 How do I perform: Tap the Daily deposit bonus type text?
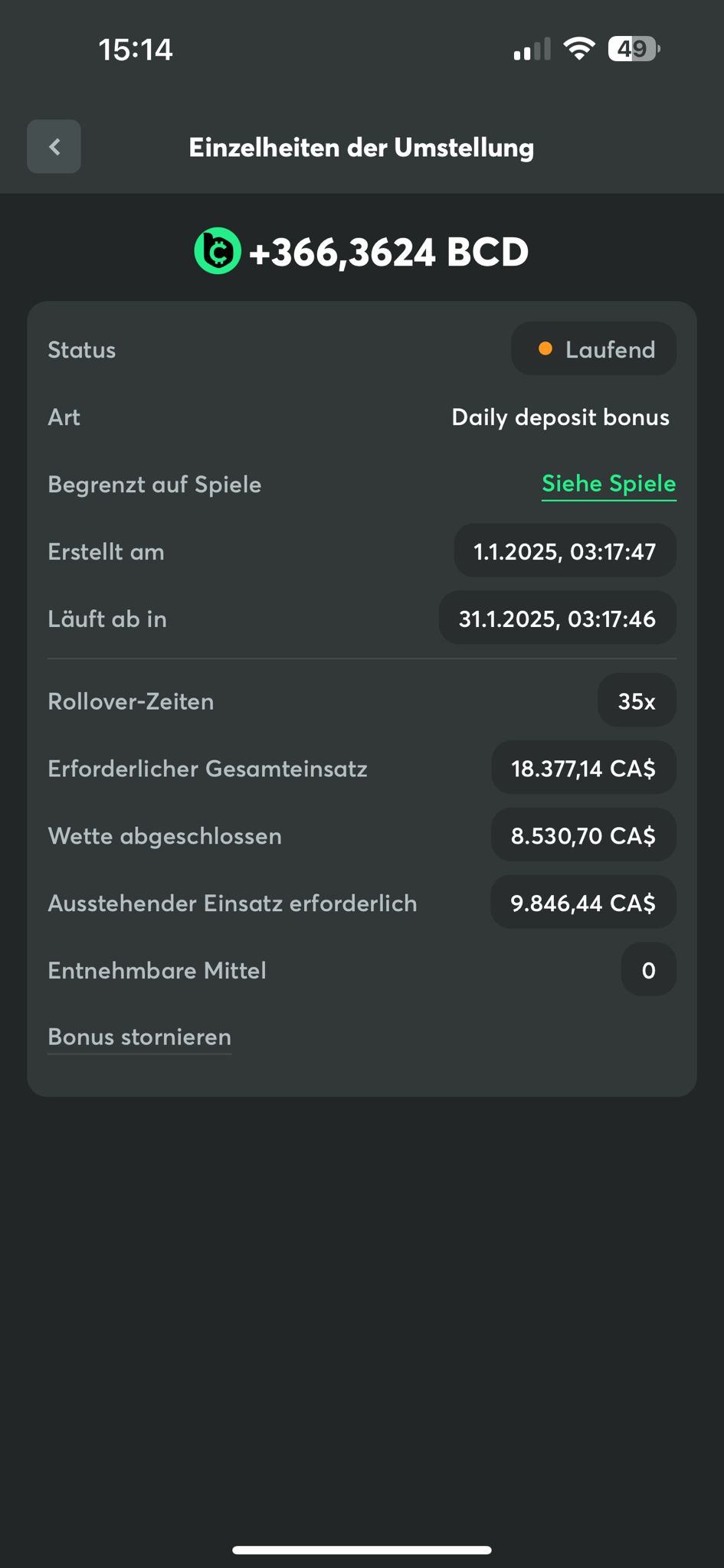pyautogui.click(x=560, y=417)
